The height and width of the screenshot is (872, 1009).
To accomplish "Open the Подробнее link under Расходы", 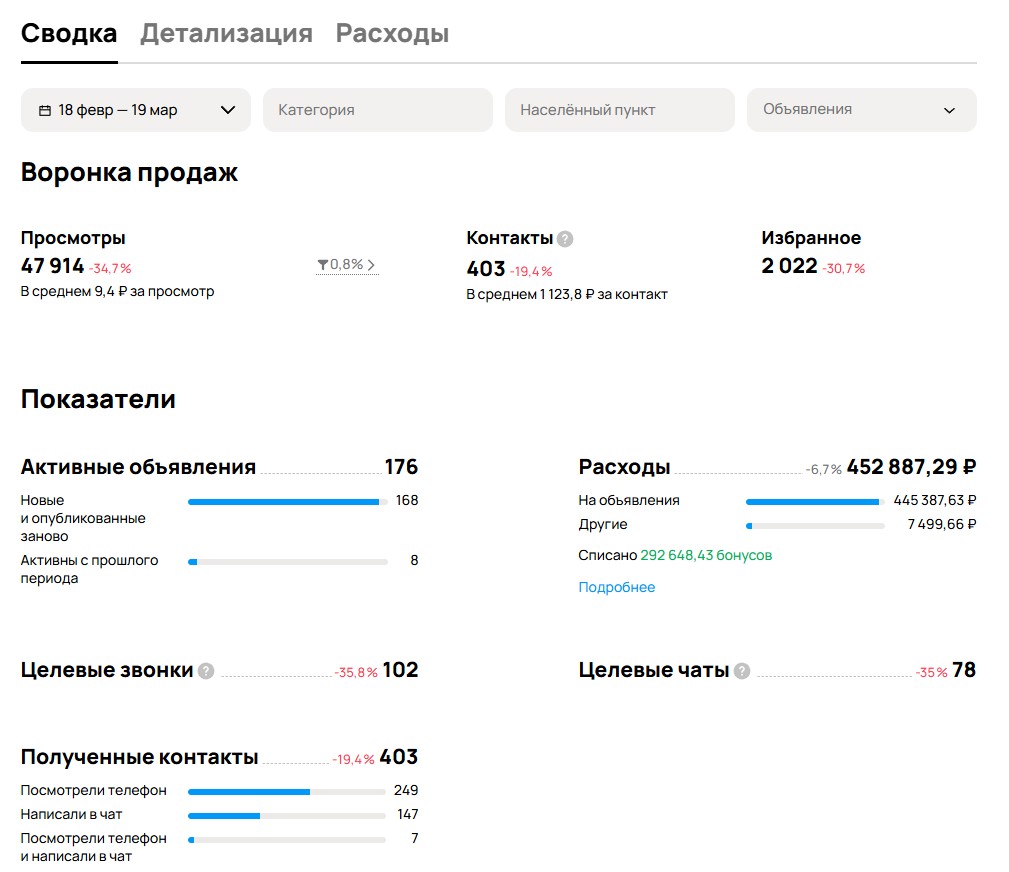I will tap(616, 587).
